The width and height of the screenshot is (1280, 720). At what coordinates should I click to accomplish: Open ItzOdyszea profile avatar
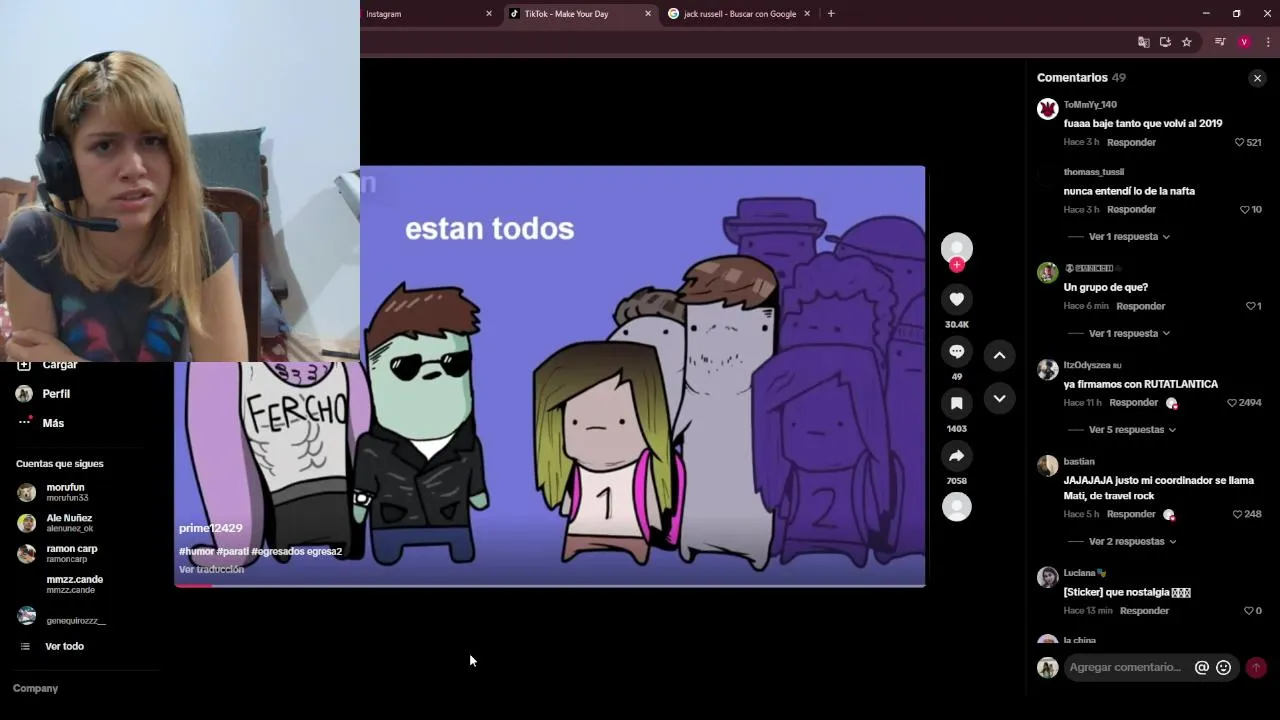coord(1047,370)
